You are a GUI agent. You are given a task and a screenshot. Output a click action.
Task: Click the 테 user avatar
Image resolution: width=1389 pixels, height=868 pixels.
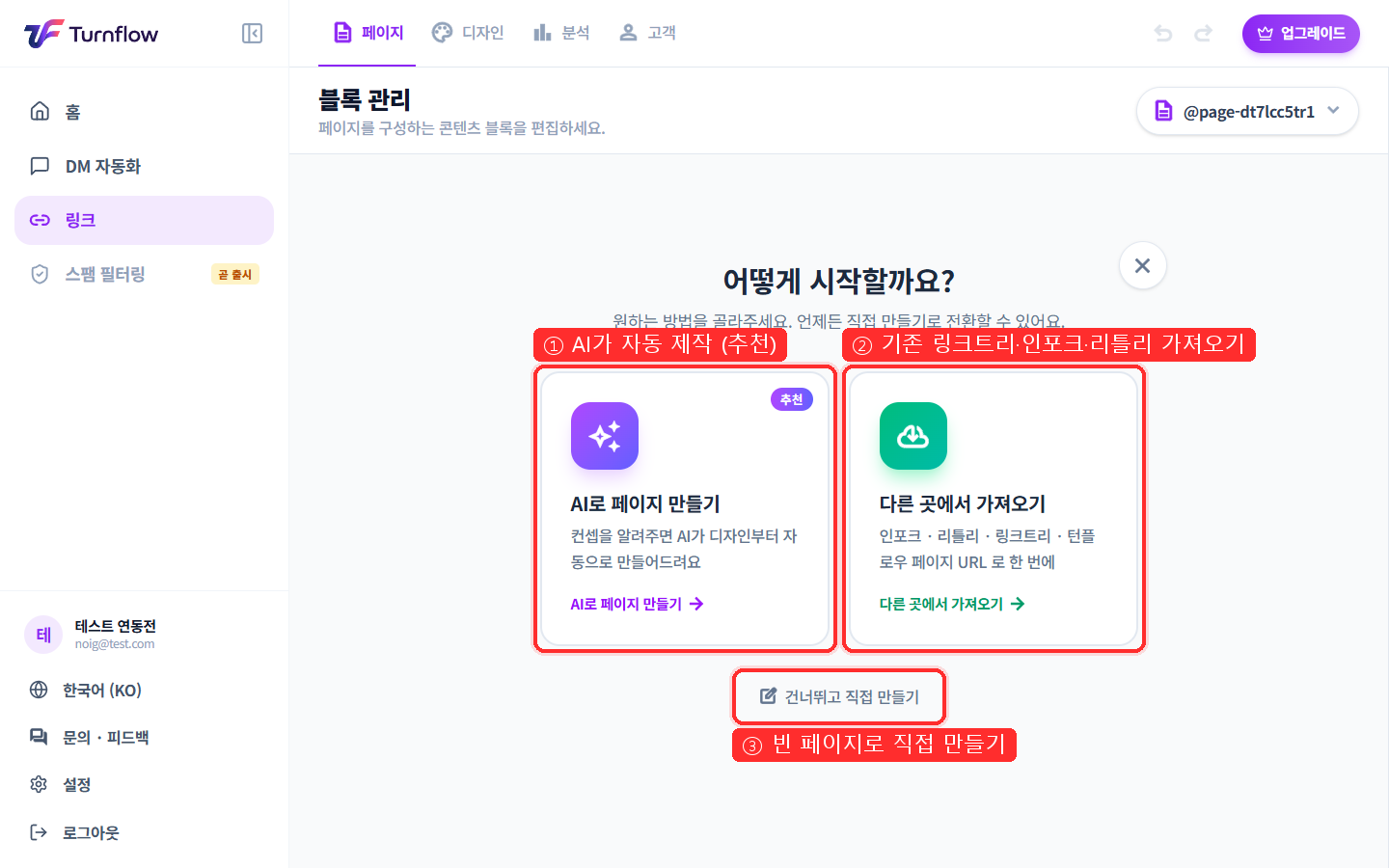pos(43,635)
